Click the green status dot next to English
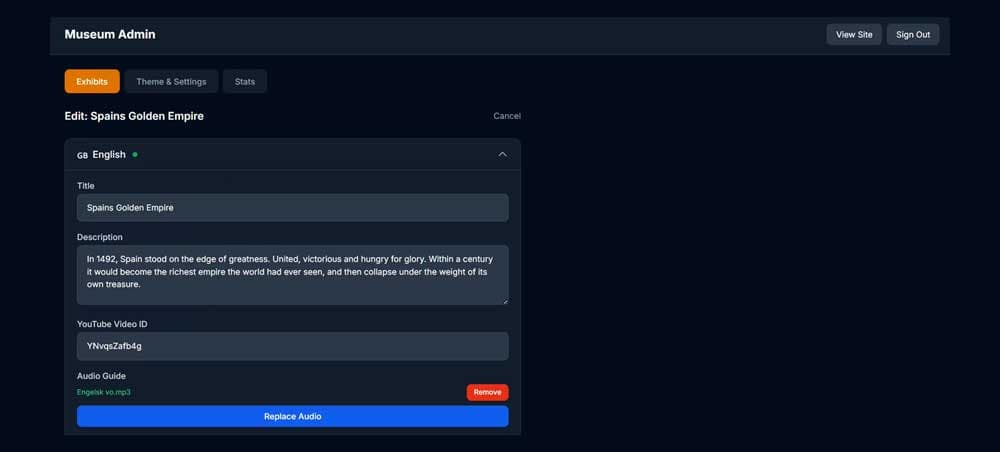Viewport: 1000px width, 452px height. point(135,155)
